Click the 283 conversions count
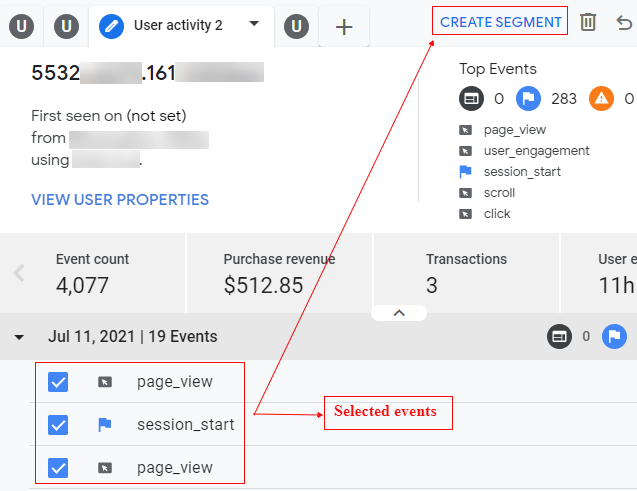 pos(564,99)
